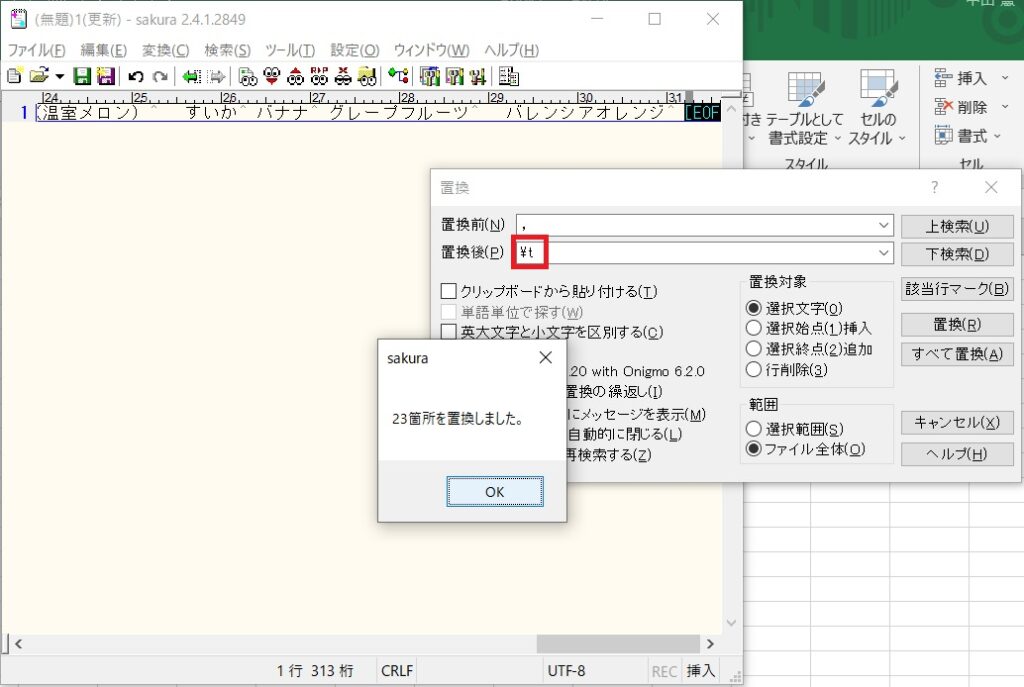Click the editor horizontal scrollbar thumb
This screenshot has width=1024, height=687.
click(x=618, y=644)
